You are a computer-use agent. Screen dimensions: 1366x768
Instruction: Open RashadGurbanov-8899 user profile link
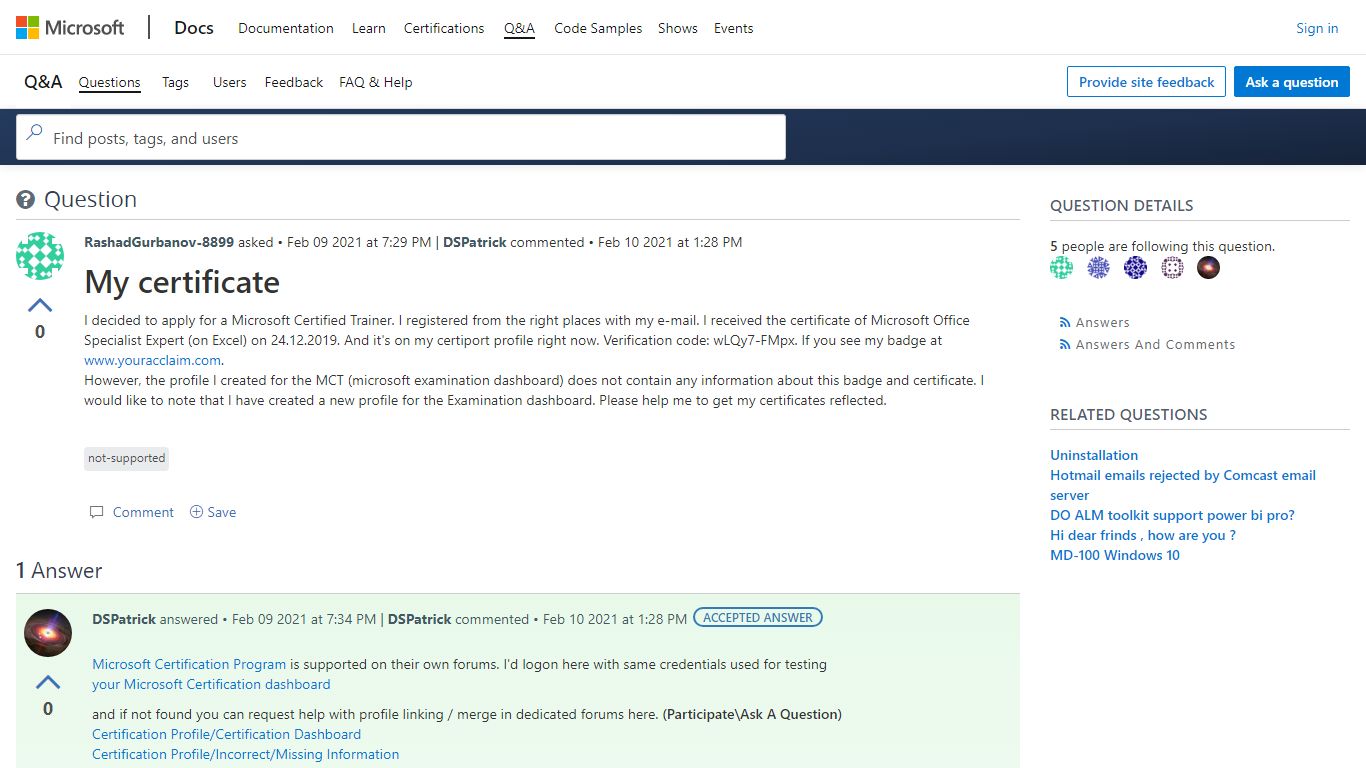159,242
